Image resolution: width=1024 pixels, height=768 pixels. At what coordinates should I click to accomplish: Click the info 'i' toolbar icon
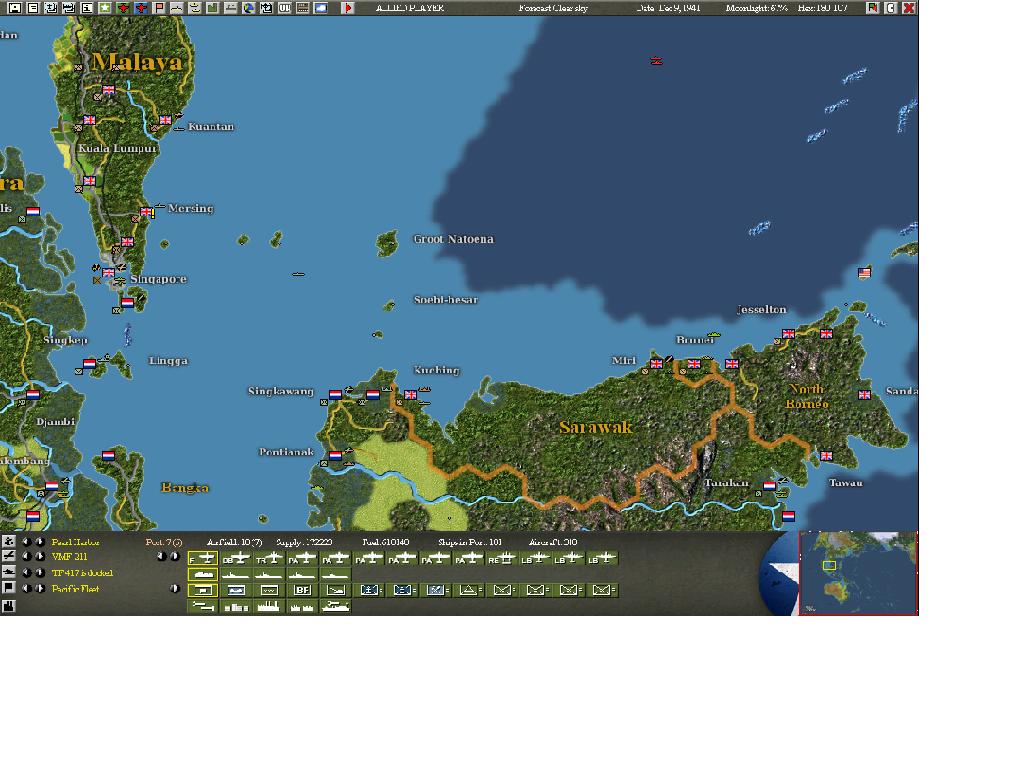point(86,8)
